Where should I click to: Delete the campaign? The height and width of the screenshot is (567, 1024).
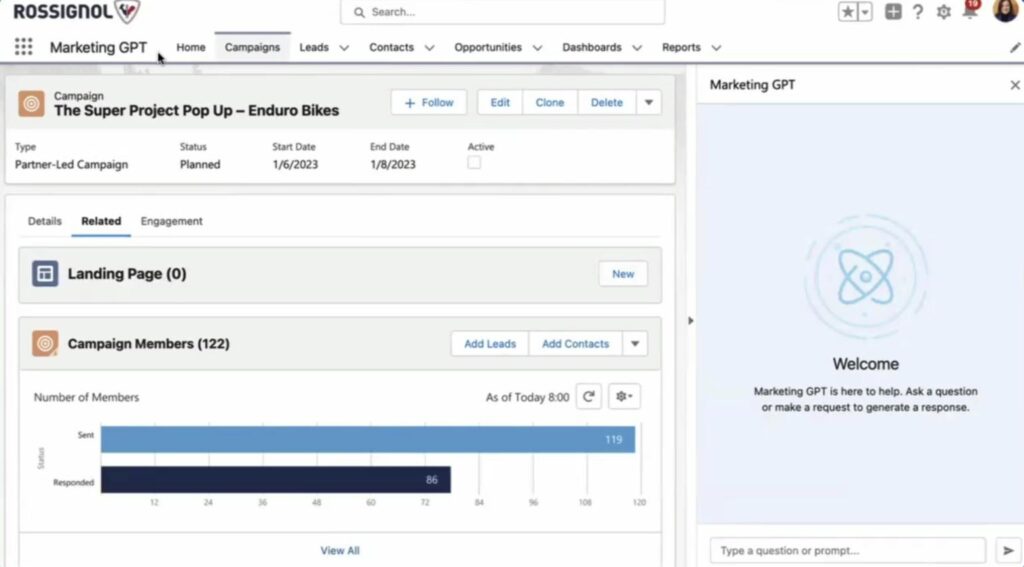(607, 103)
